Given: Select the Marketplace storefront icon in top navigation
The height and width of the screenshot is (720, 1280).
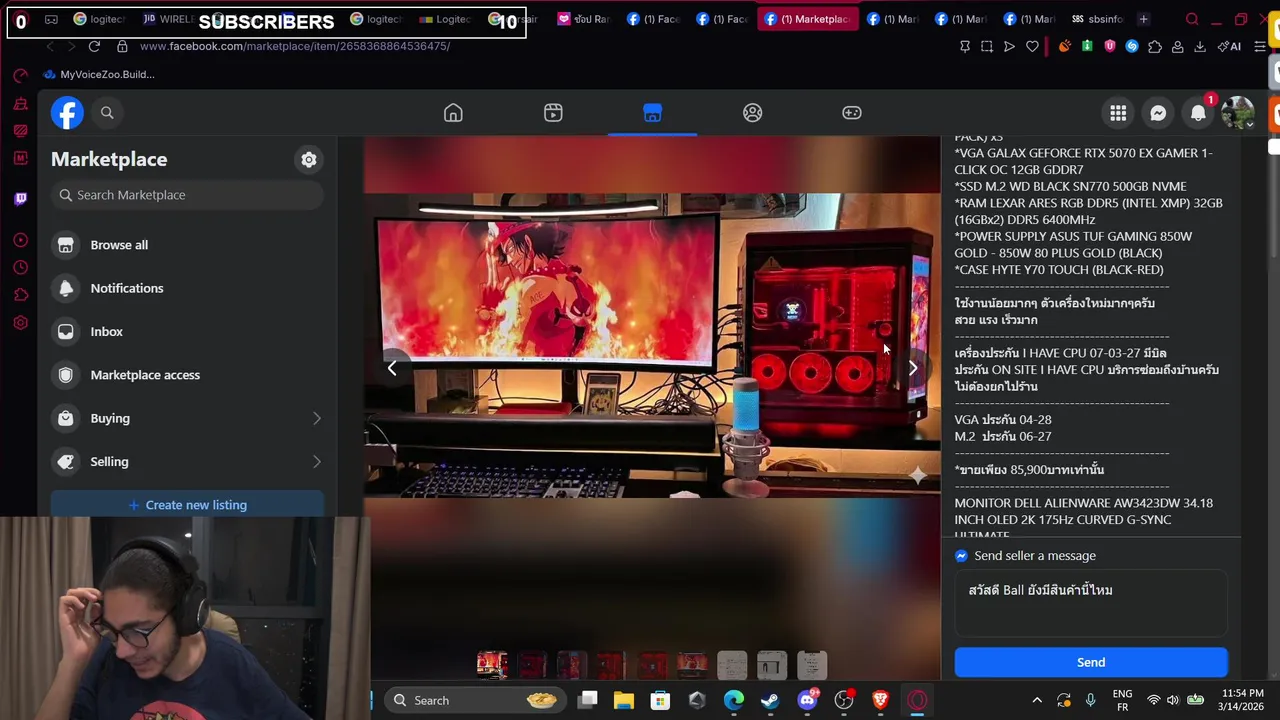Looking at the screenshot, I should (x=652, y=113).
